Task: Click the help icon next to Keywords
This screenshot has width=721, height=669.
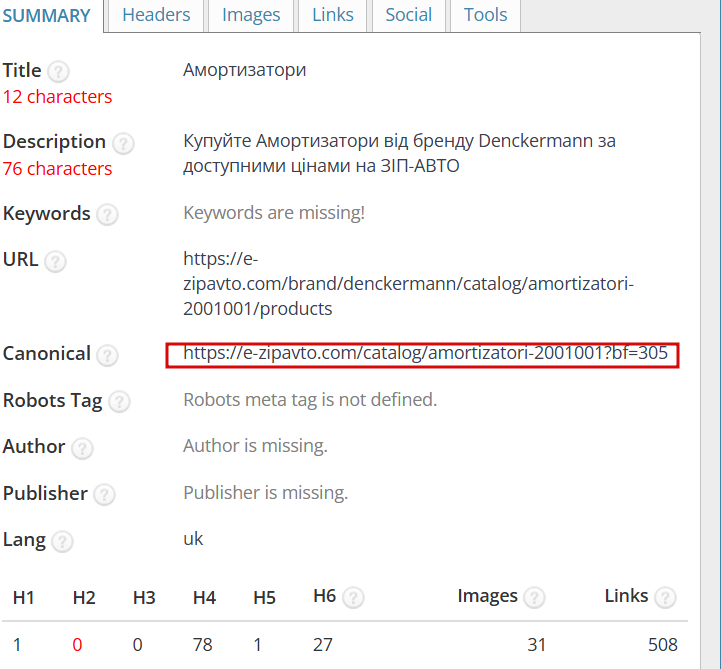Action: tap(108, 215)
